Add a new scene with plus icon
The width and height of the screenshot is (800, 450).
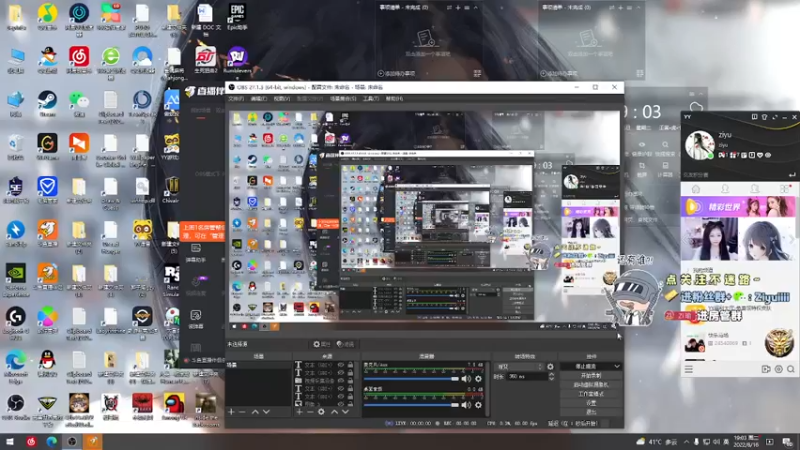[231, 412]
